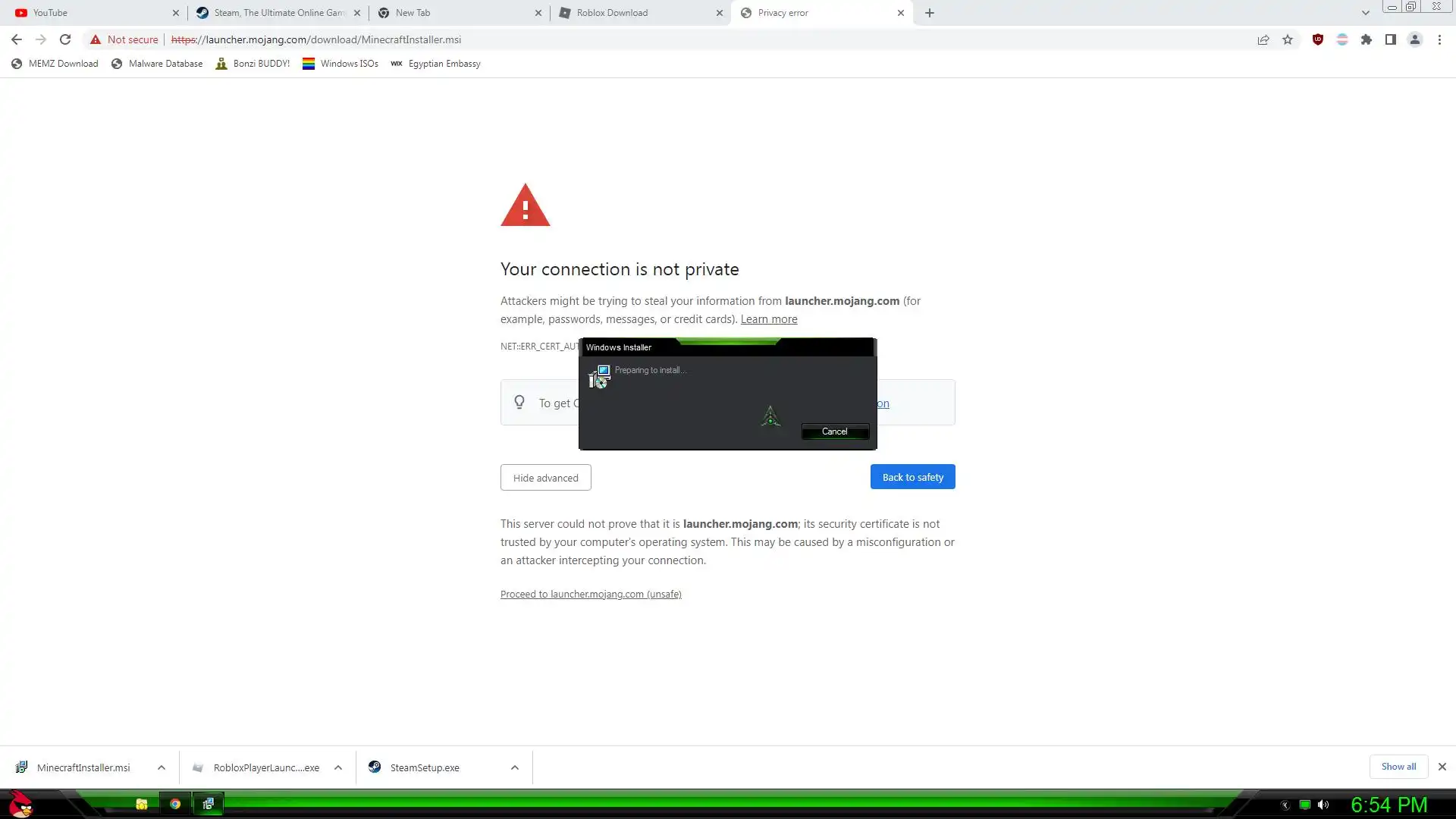This screenshot has width=1456, height=819.
Task: Expand RobloxPlayerLauncher download options arrow
Action: (x=338, y=767)
